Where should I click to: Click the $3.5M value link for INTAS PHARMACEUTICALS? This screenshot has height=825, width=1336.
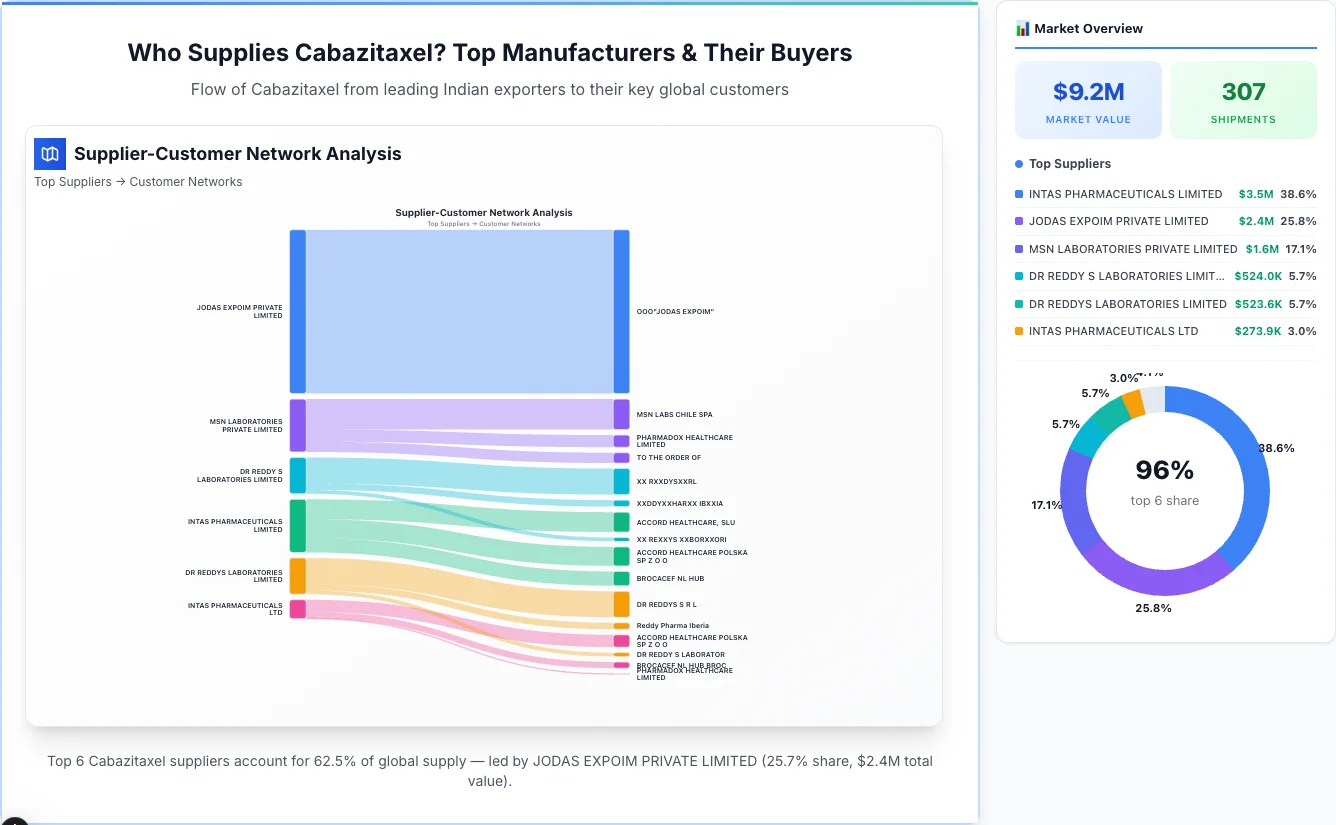[x=1257, y=194]
